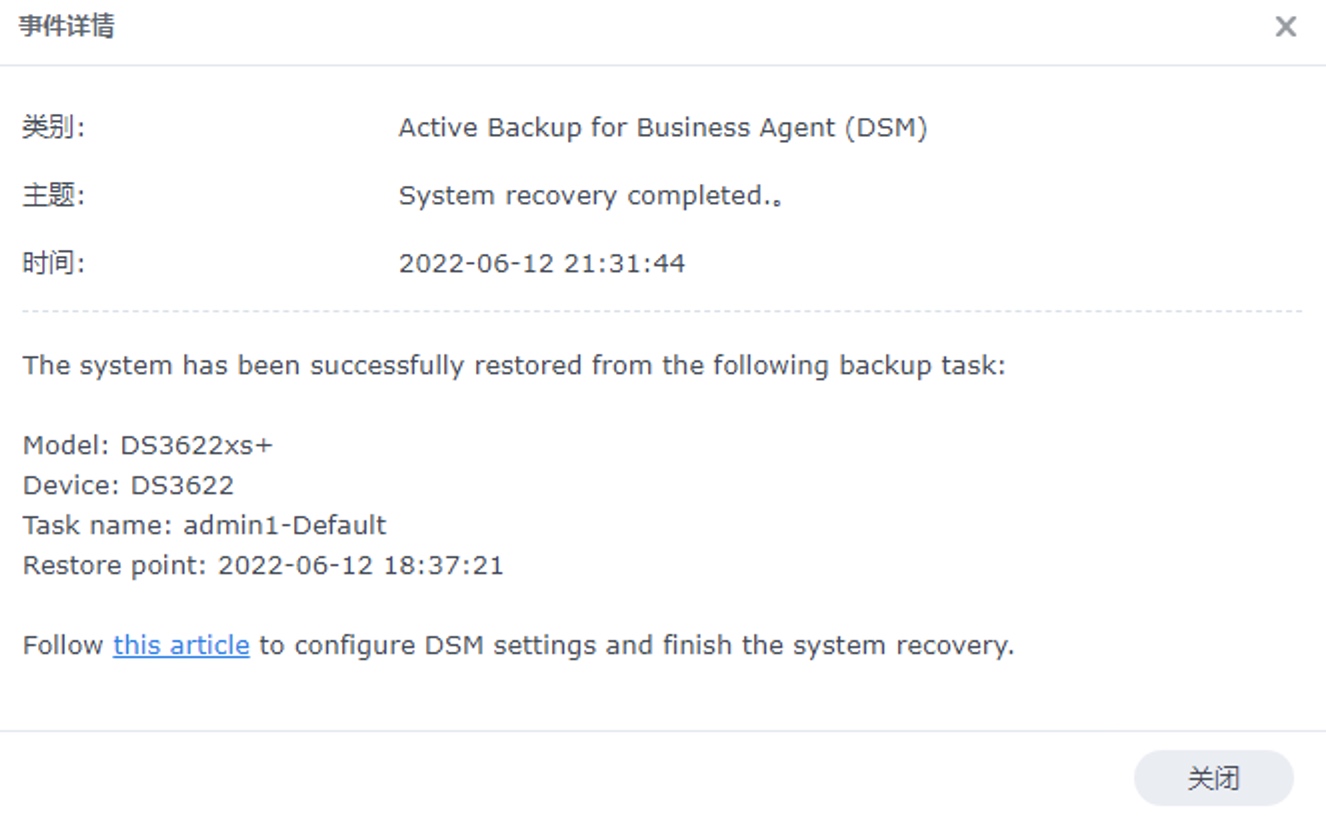Click the word Follow before the link
The image size is (1326, 816).
63,645
